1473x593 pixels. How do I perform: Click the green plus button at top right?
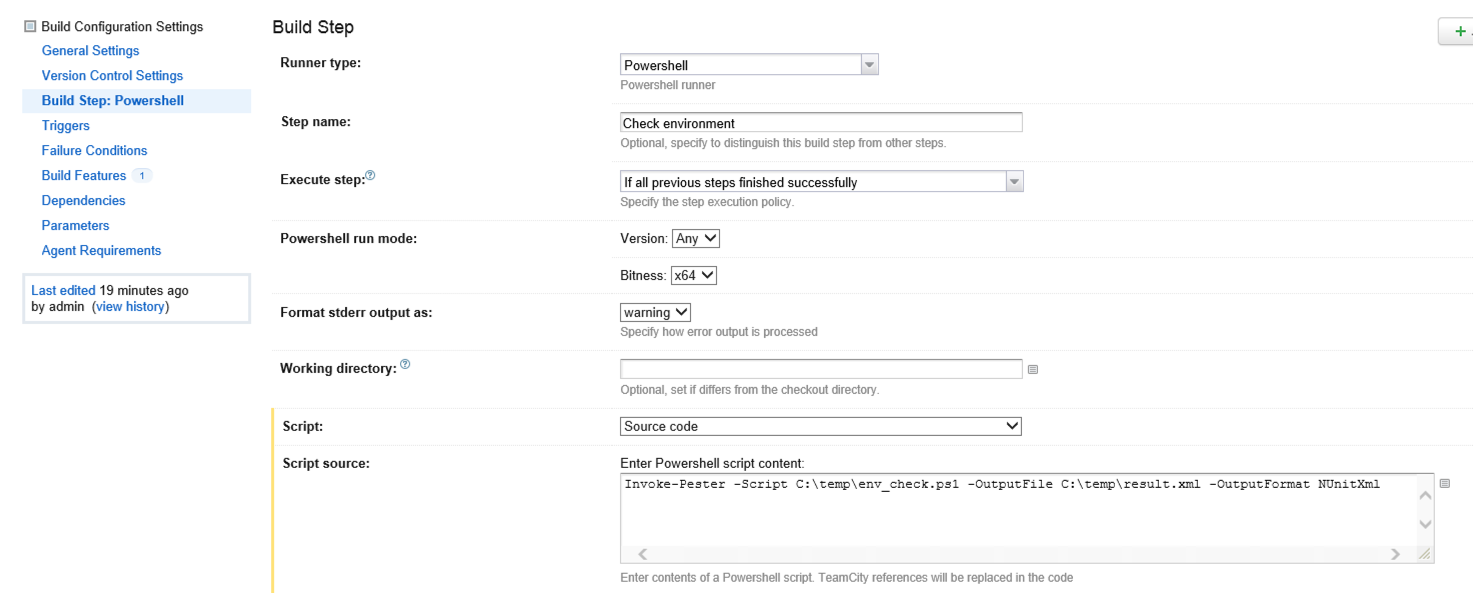[x=1459, y=32]
